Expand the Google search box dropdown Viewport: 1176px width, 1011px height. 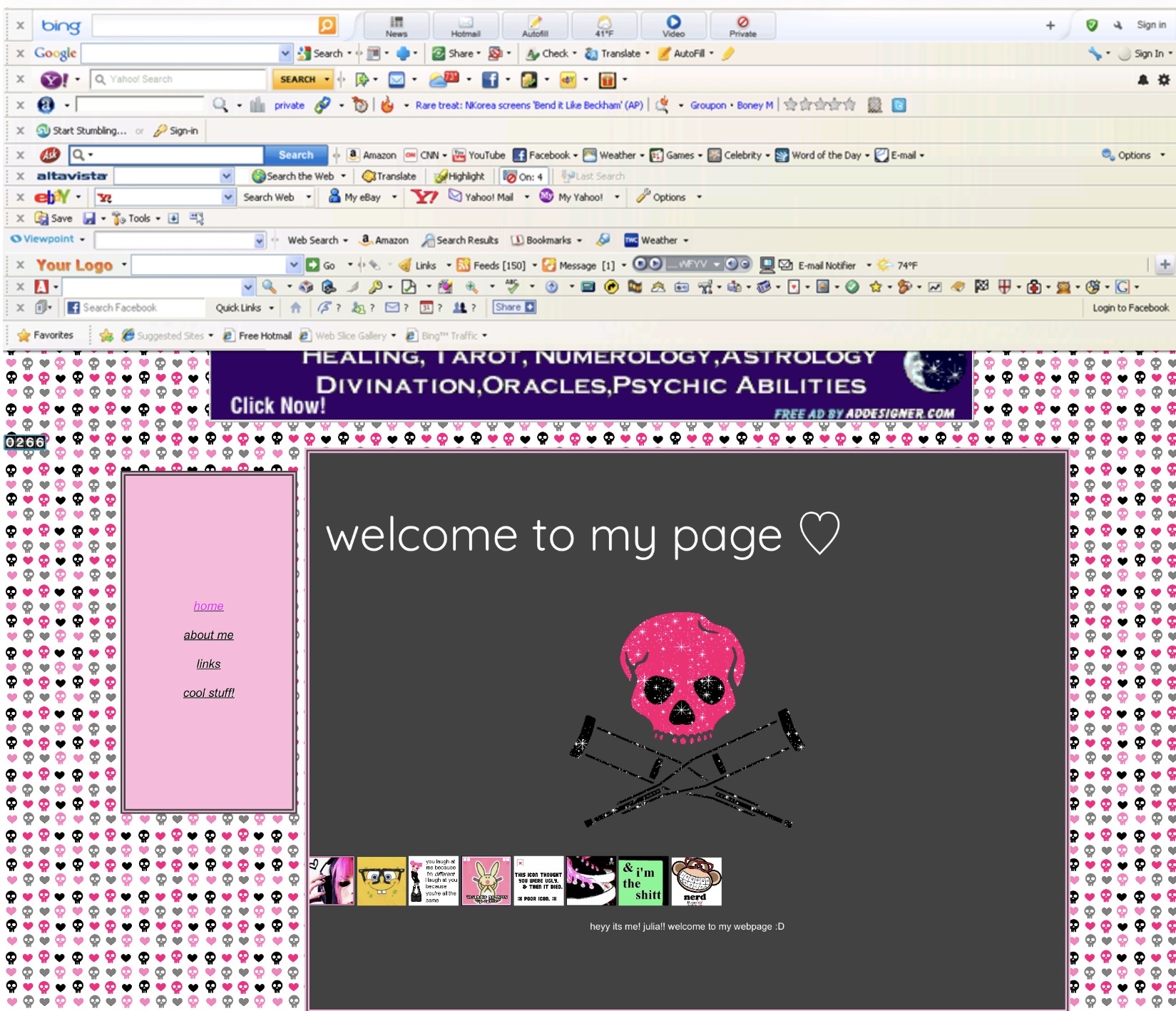coord(285,54)
